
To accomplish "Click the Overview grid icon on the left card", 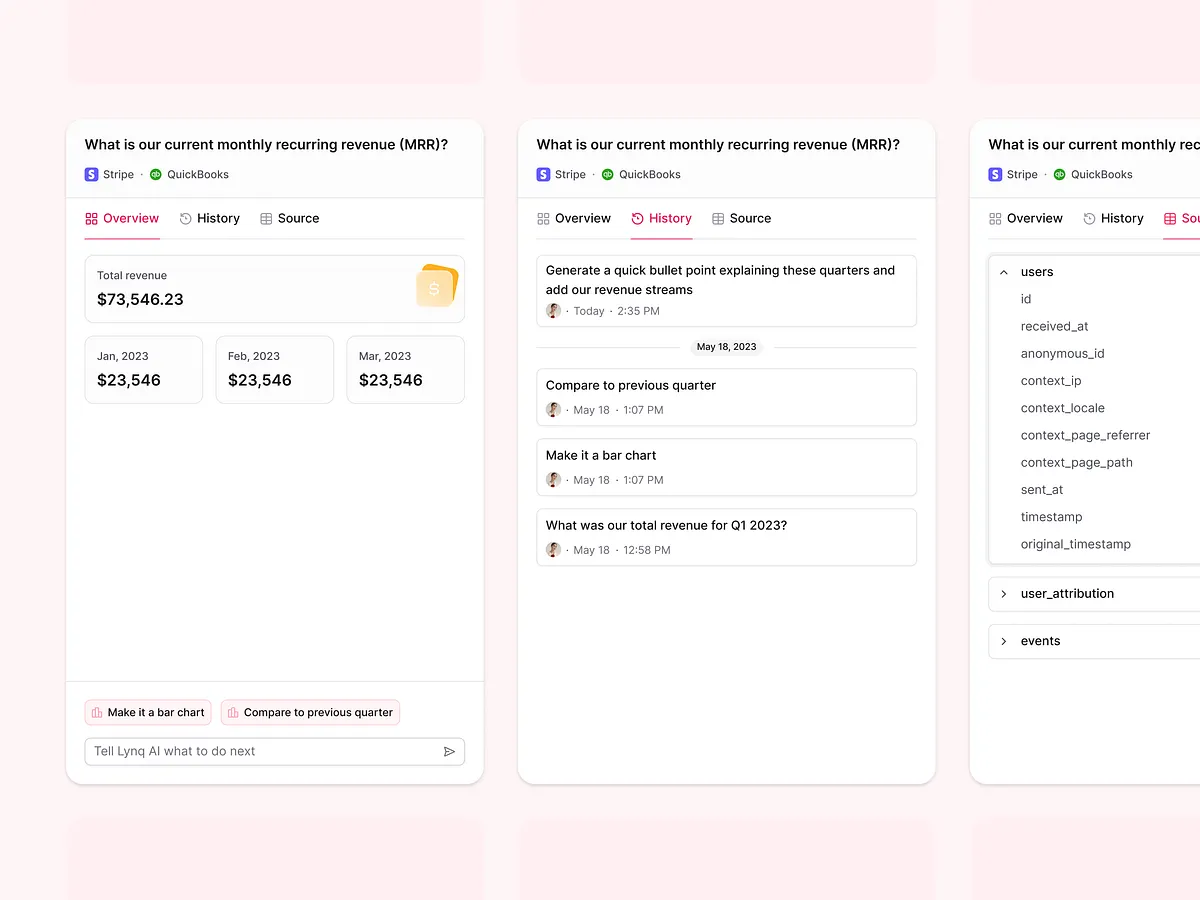I will (x=92, y=218).
